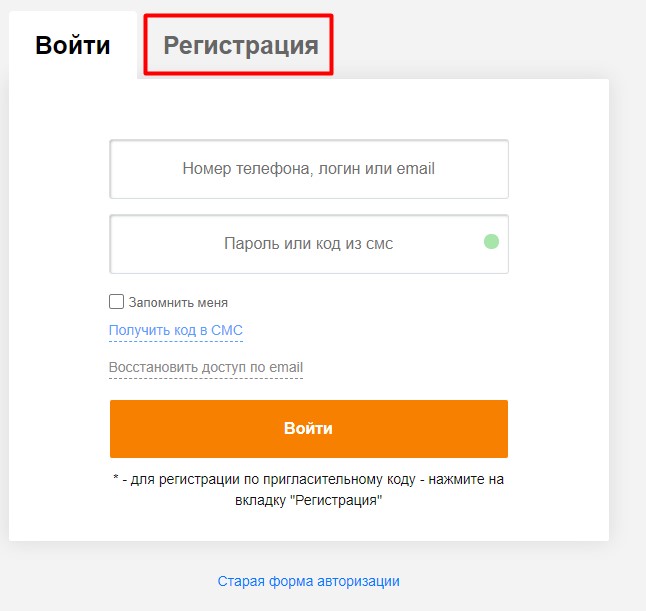Click the invitation code registration note
Screen dimensions: 646x611
[308, 489]
